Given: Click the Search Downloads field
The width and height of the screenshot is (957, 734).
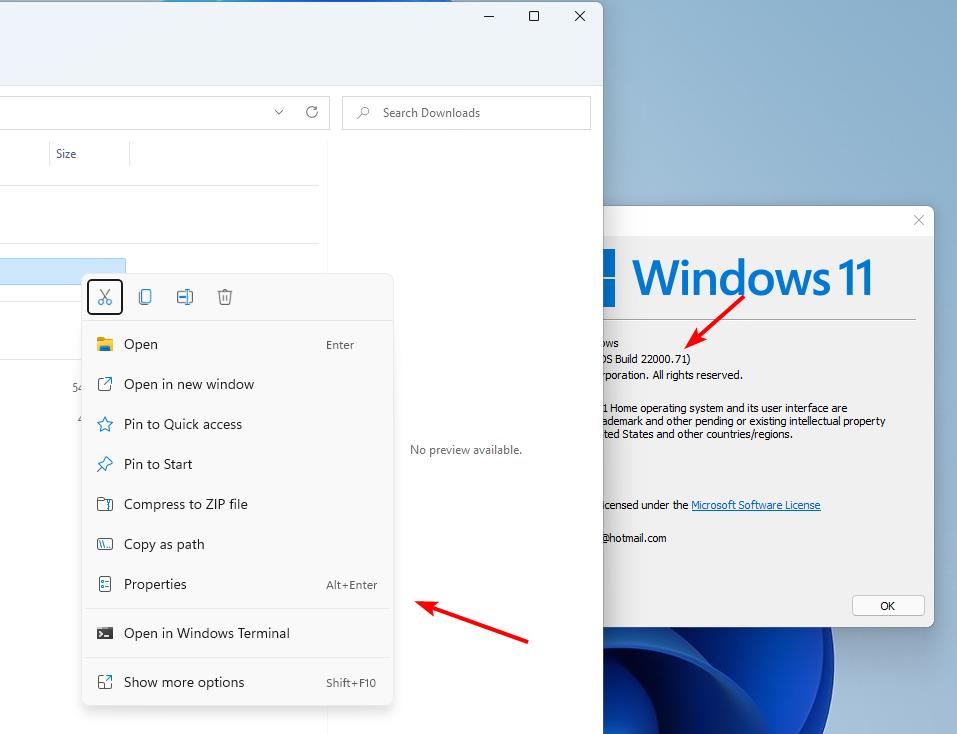Looking at the screenshot, I should (466, 113).
